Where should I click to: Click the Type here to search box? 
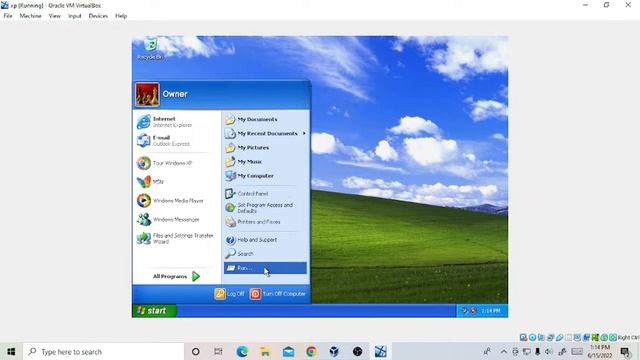click(104, 351)
